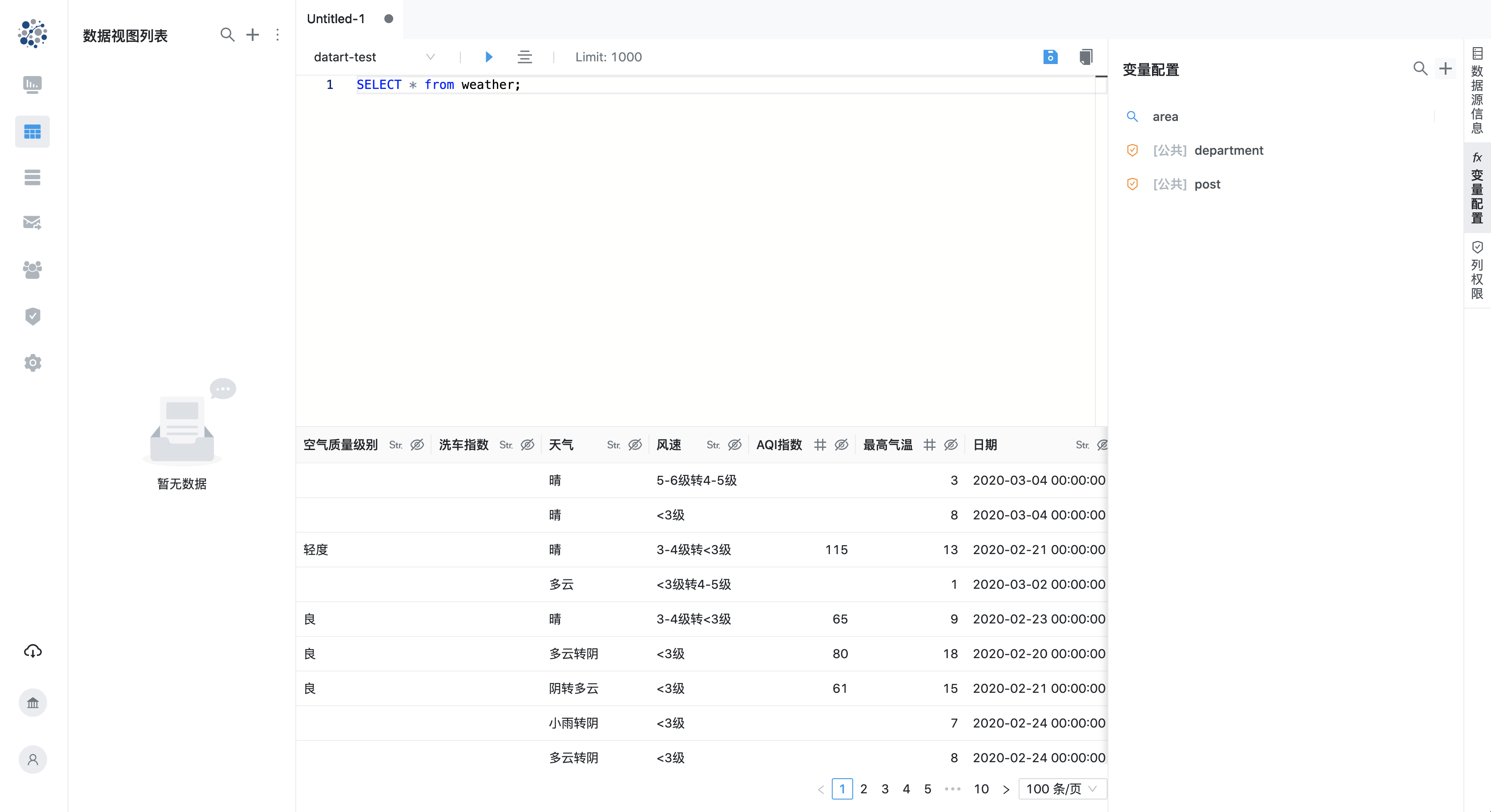
Task: Jump to page 10 of results
Action: click(x=981, y=789)
